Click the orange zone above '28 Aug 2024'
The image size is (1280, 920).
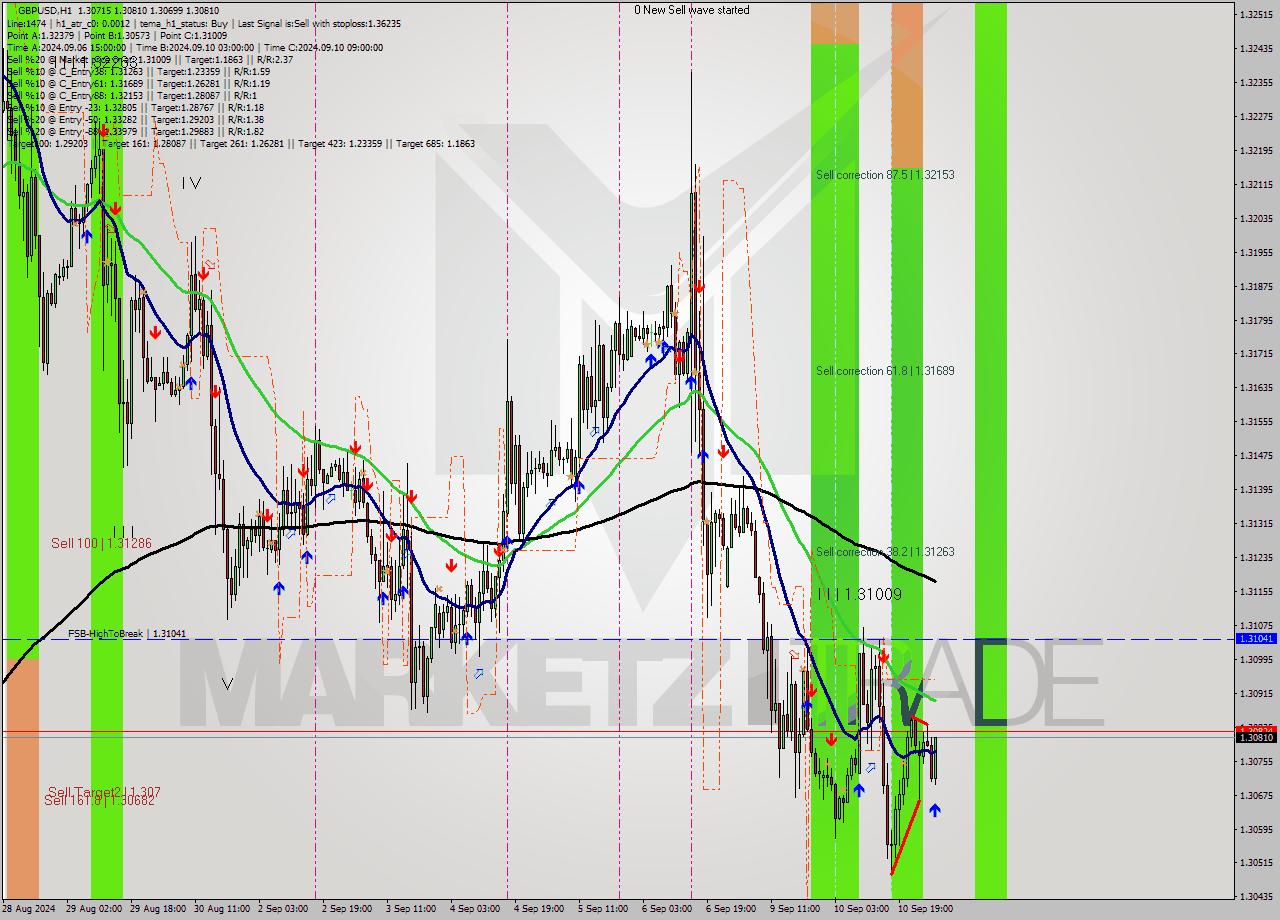[x=22, y=778]
